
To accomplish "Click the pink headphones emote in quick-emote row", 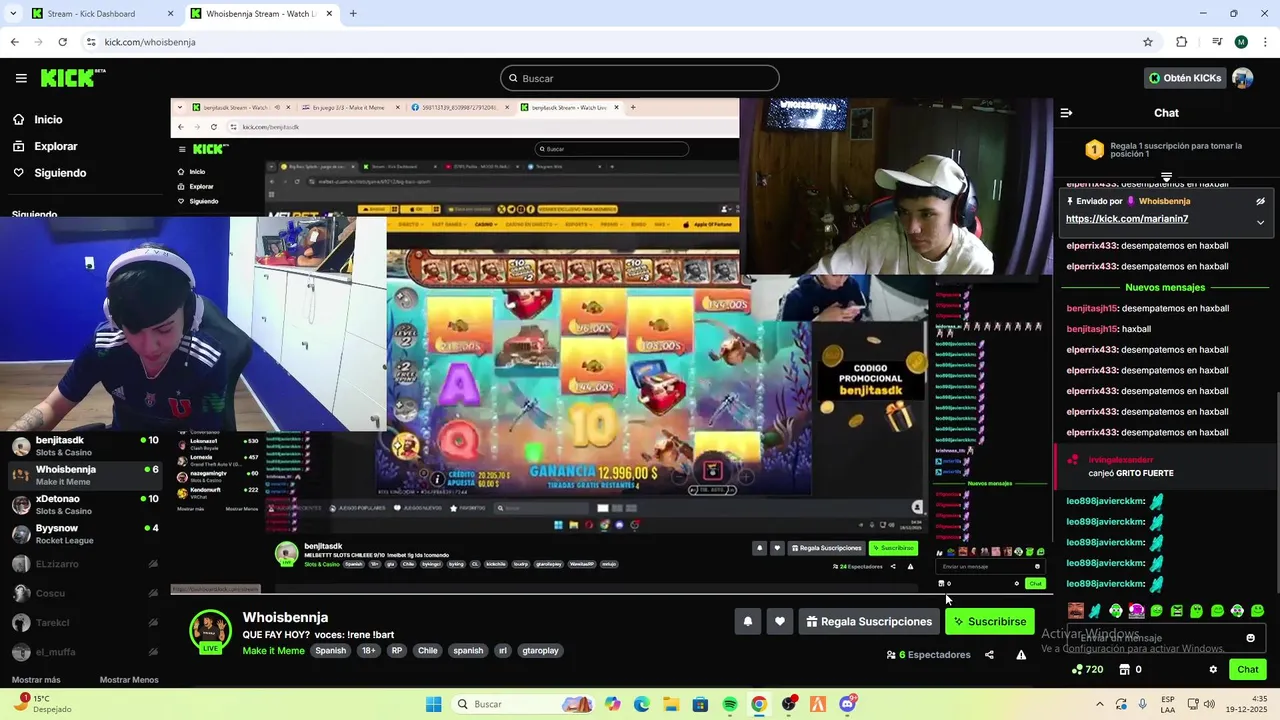I will click(x=1136, y=611).
